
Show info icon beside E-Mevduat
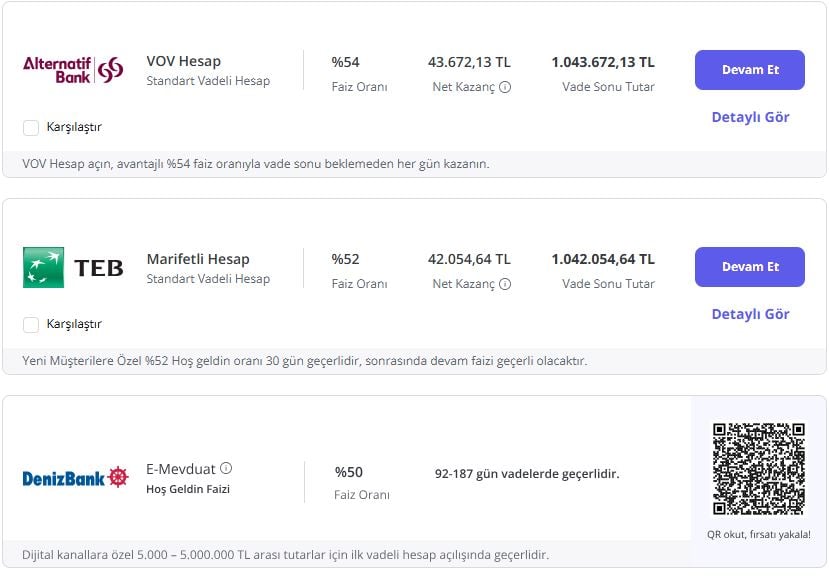point(226,468)
